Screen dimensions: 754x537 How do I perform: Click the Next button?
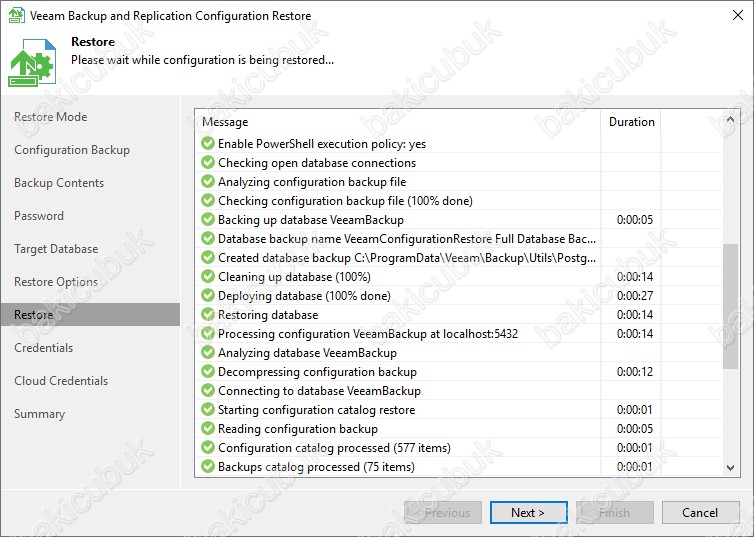pyautogui.click(x=528, y=513)
